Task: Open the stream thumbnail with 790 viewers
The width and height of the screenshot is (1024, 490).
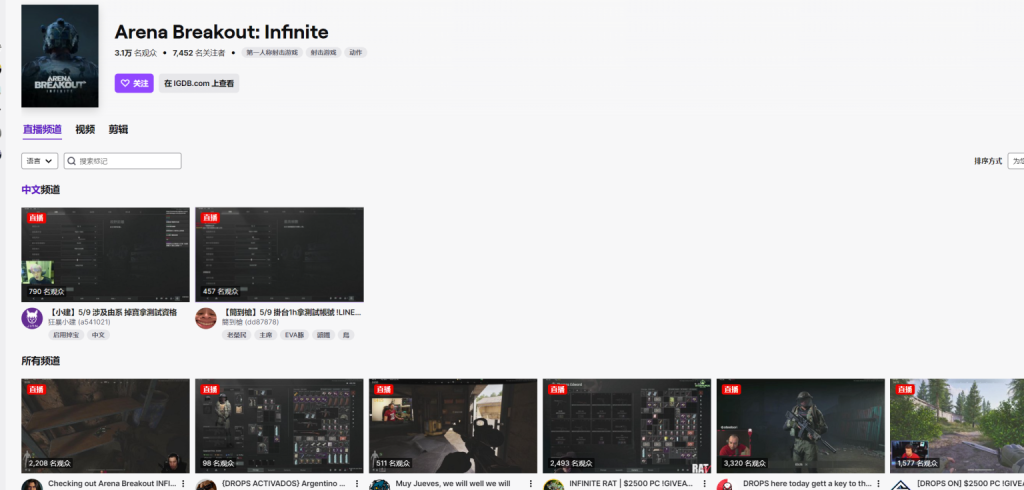Action: pyautogui.click(x=106, y=255)
